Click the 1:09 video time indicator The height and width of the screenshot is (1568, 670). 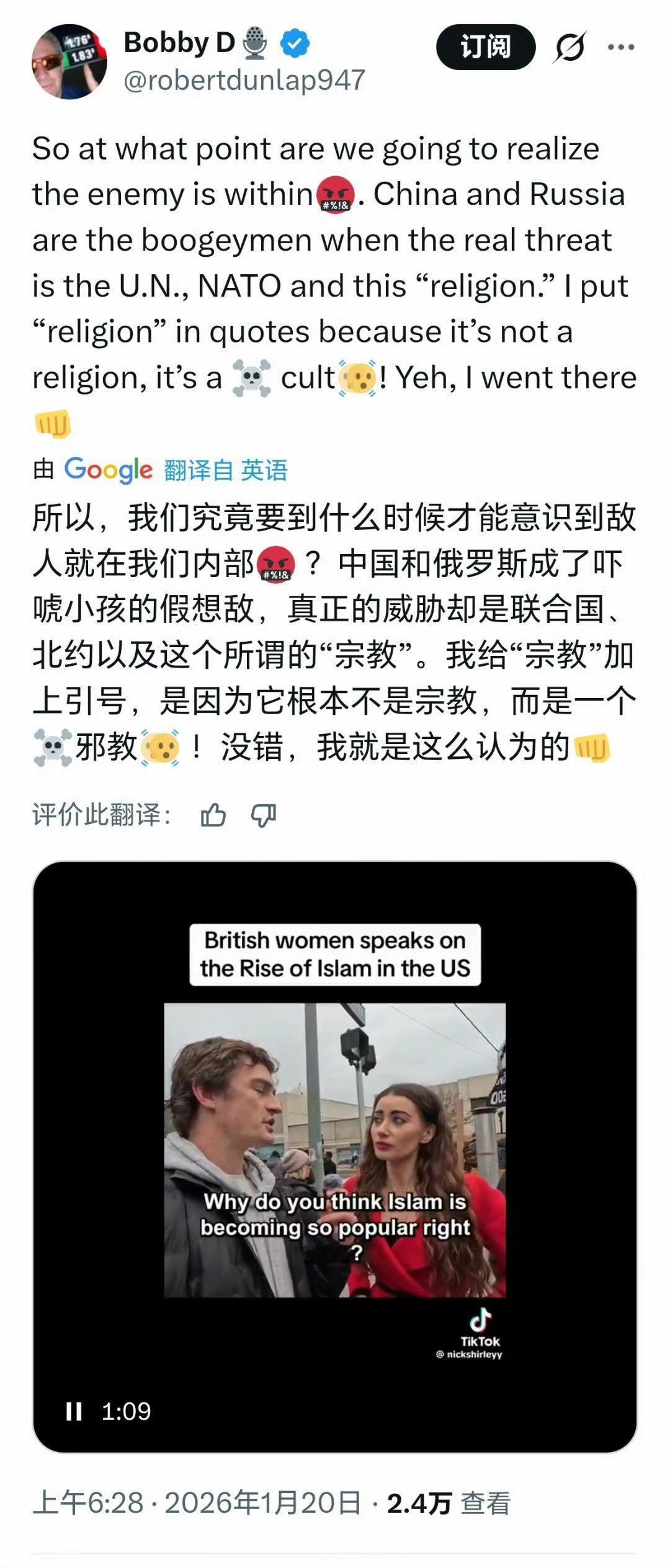click(126, 1412)
